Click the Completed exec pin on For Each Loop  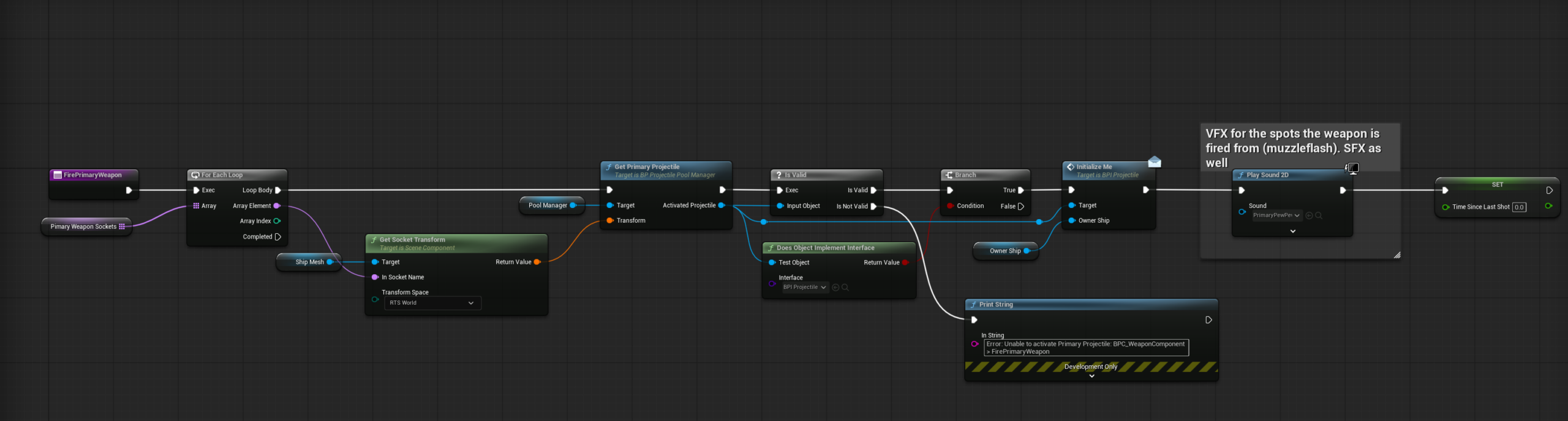(x=278, y=237)
